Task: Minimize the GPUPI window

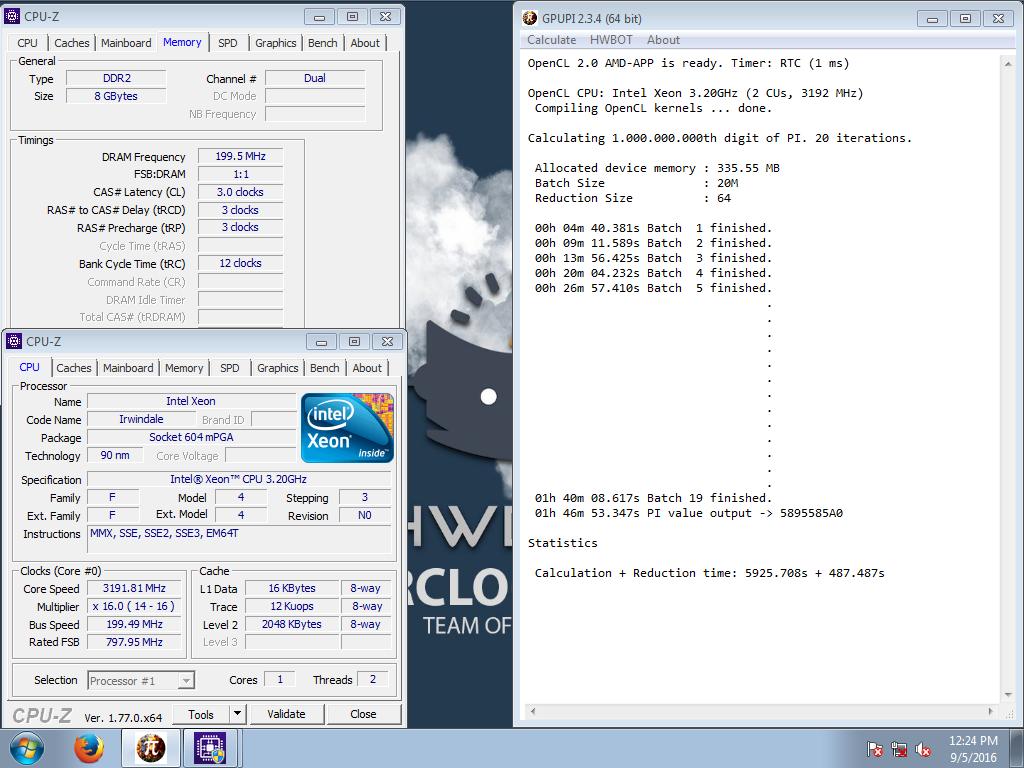Action: [933, 19]
